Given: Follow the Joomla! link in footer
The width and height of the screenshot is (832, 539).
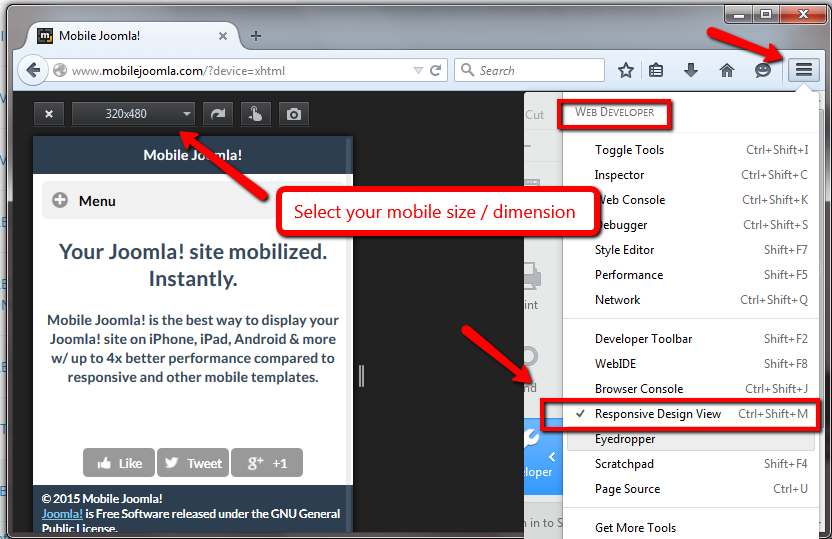Looking at the screenshot, I should tap(62, 514).
